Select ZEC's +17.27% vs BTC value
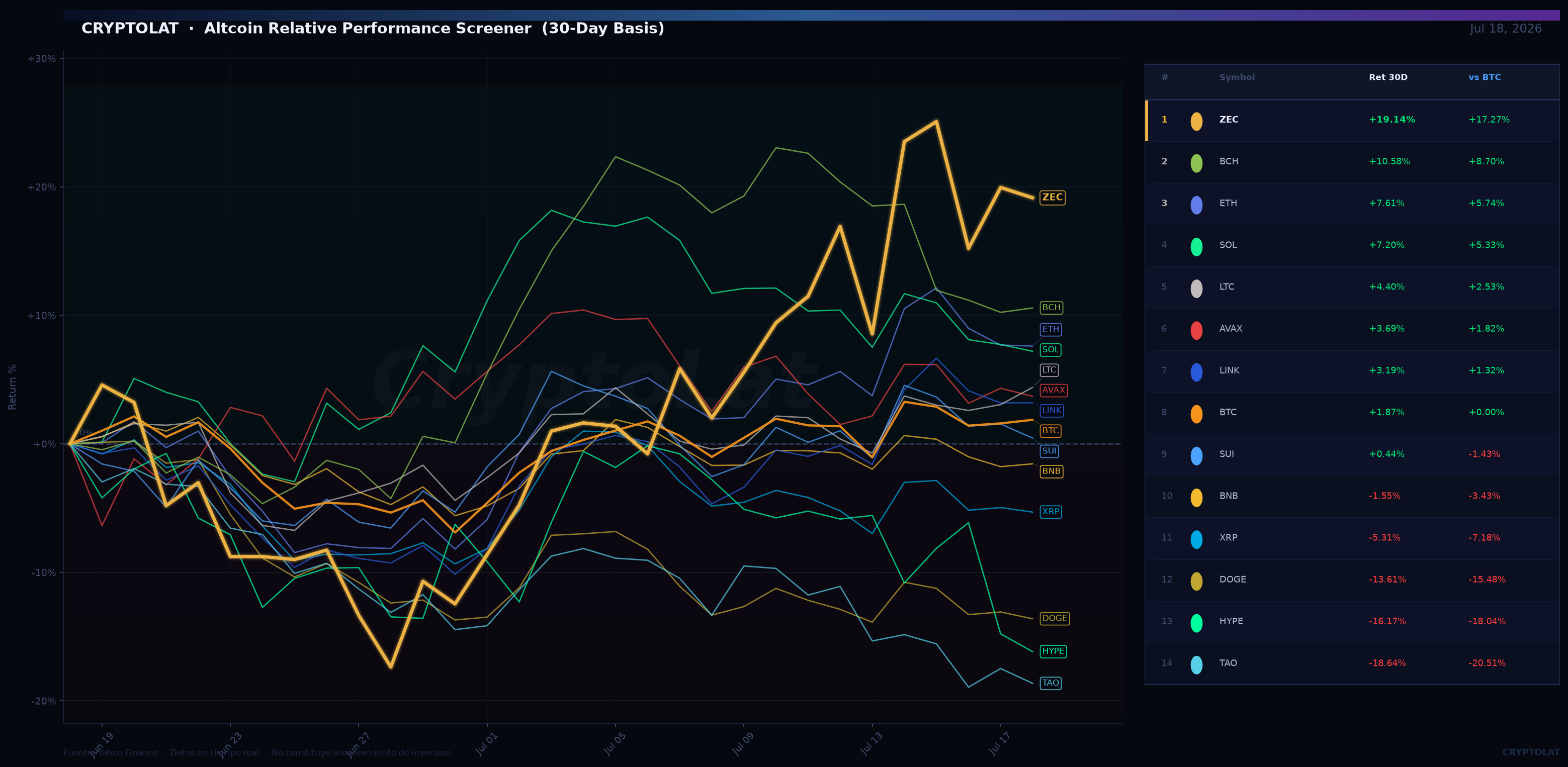Image resolution: width=1568 pixels, height=767 pixels. [x=1489, y=120]
